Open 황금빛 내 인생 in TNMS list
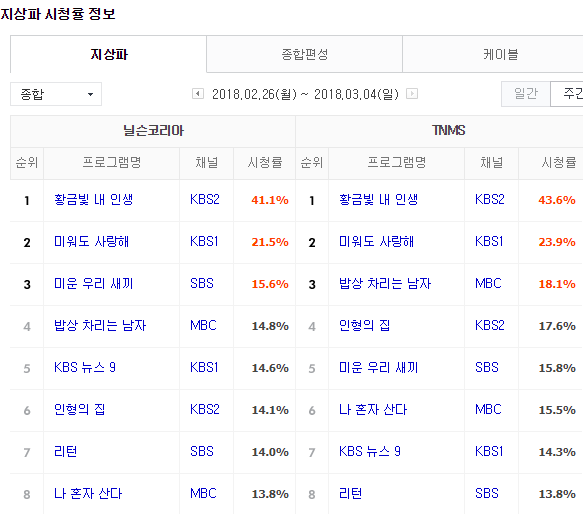This screenshot has height=514, width=583. tap(379, 200)
